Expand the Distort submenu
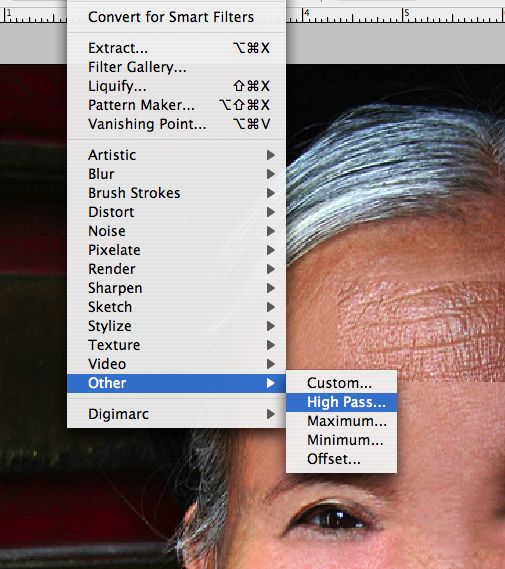The image size is (505, 569). (176, 212)
